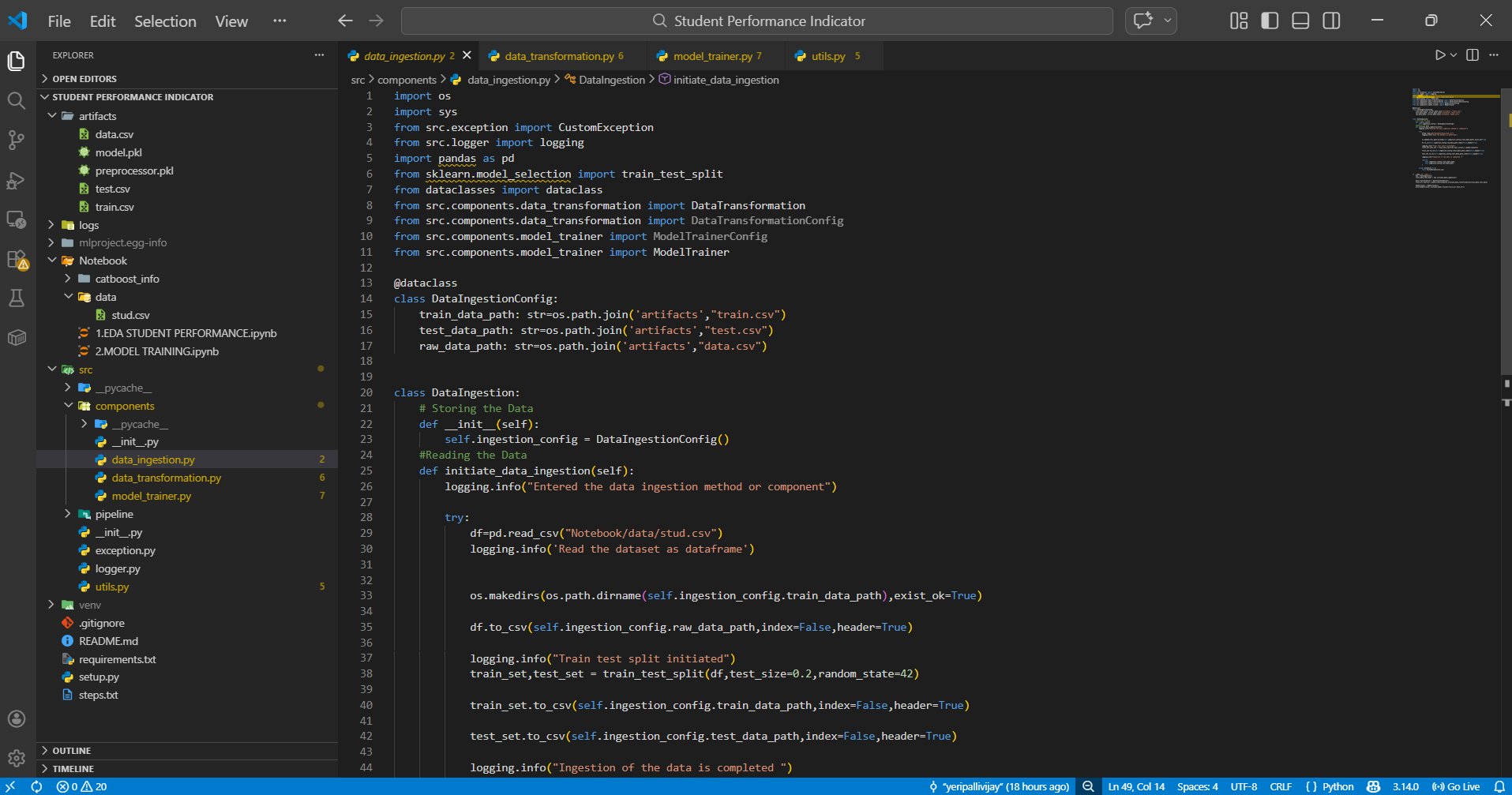Expand the logs folder
This screenshot has width=1512, height=795.
(x=88, y=225)
